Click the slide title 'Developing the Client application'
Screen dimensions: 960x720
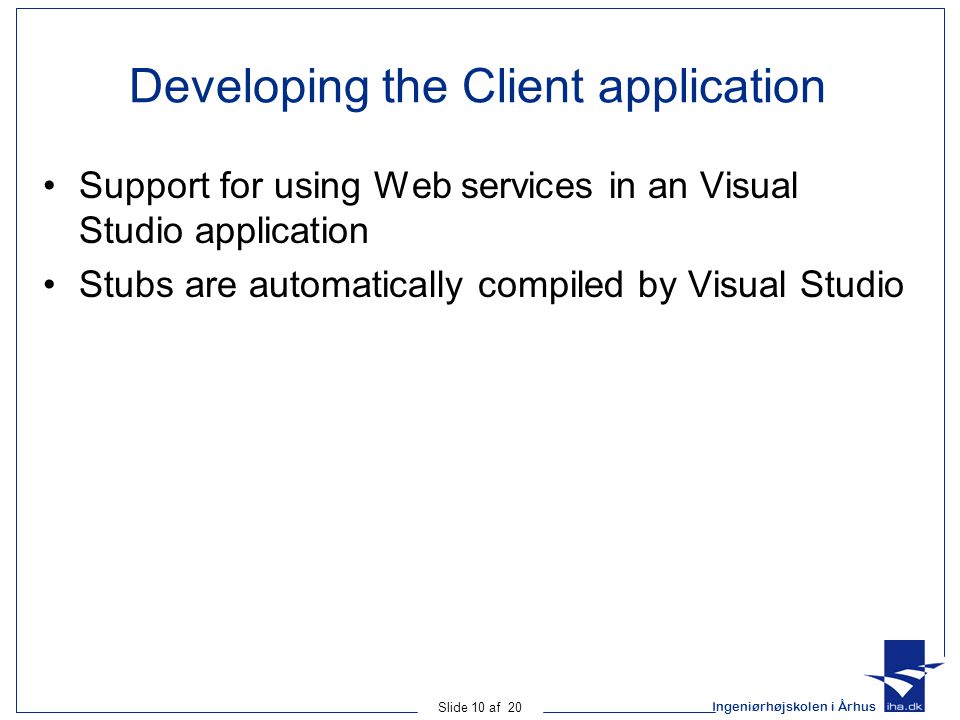coord(477,87)
